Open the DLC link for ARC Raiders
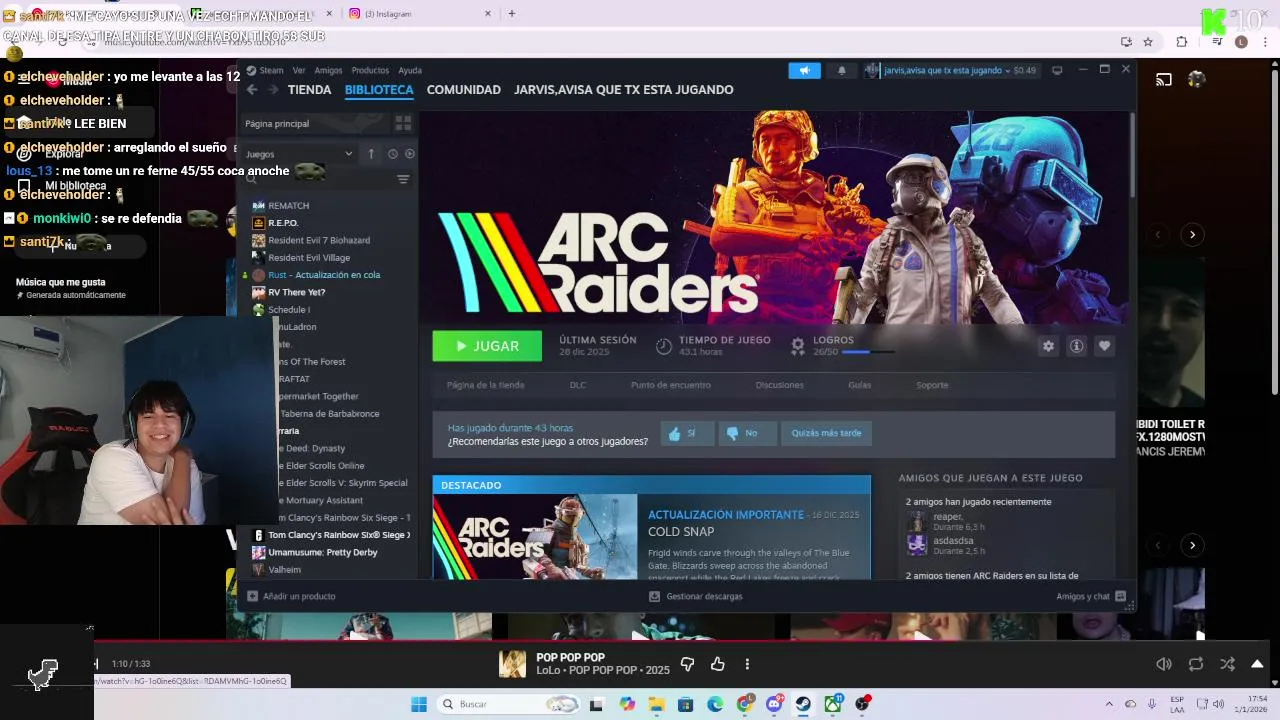 click(x=578, y=385)
